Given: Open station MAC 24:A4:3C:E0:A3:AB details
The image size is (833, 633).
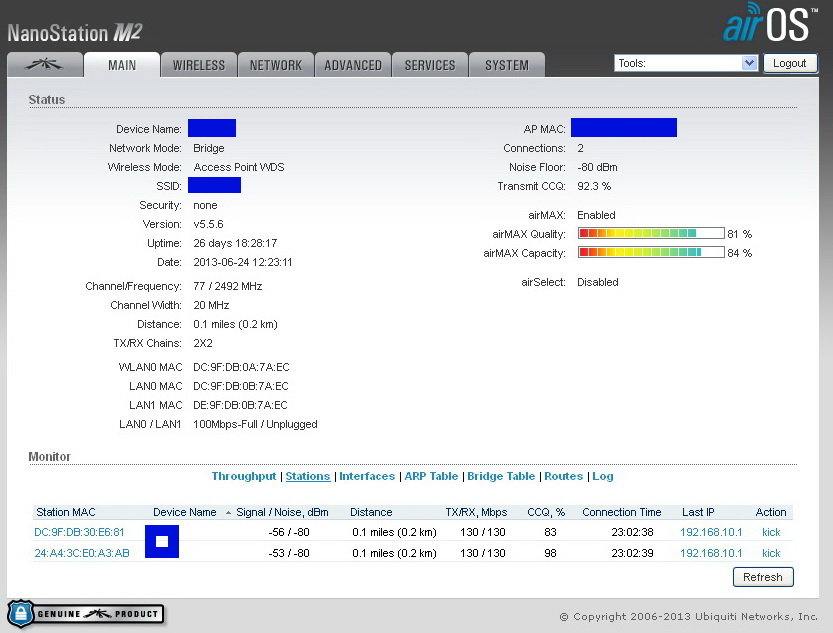Looking at the screenshot, I should pos(82,553).
